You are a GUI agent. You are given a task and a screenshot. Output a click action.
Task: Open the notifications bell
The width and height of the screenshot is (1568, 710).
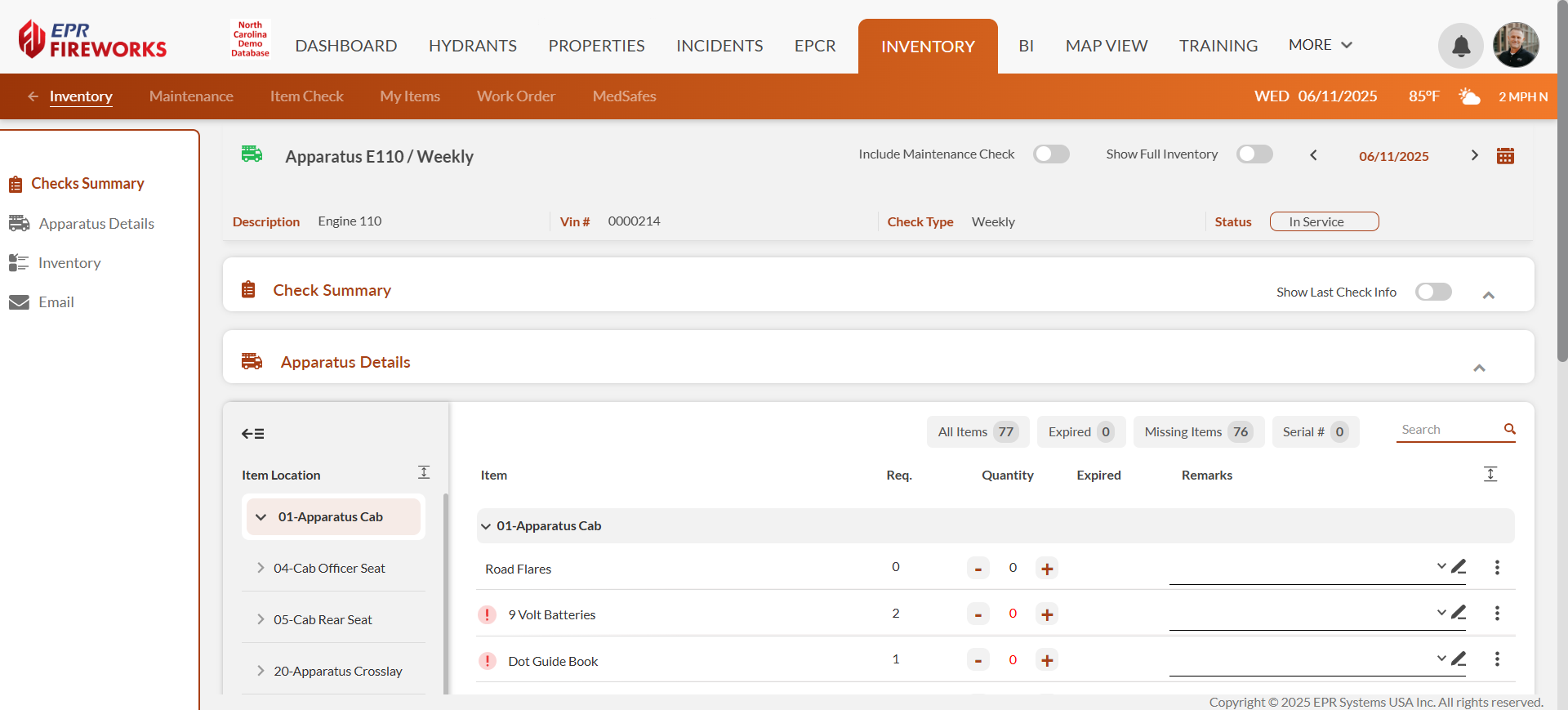click(x=1460, y=46)
